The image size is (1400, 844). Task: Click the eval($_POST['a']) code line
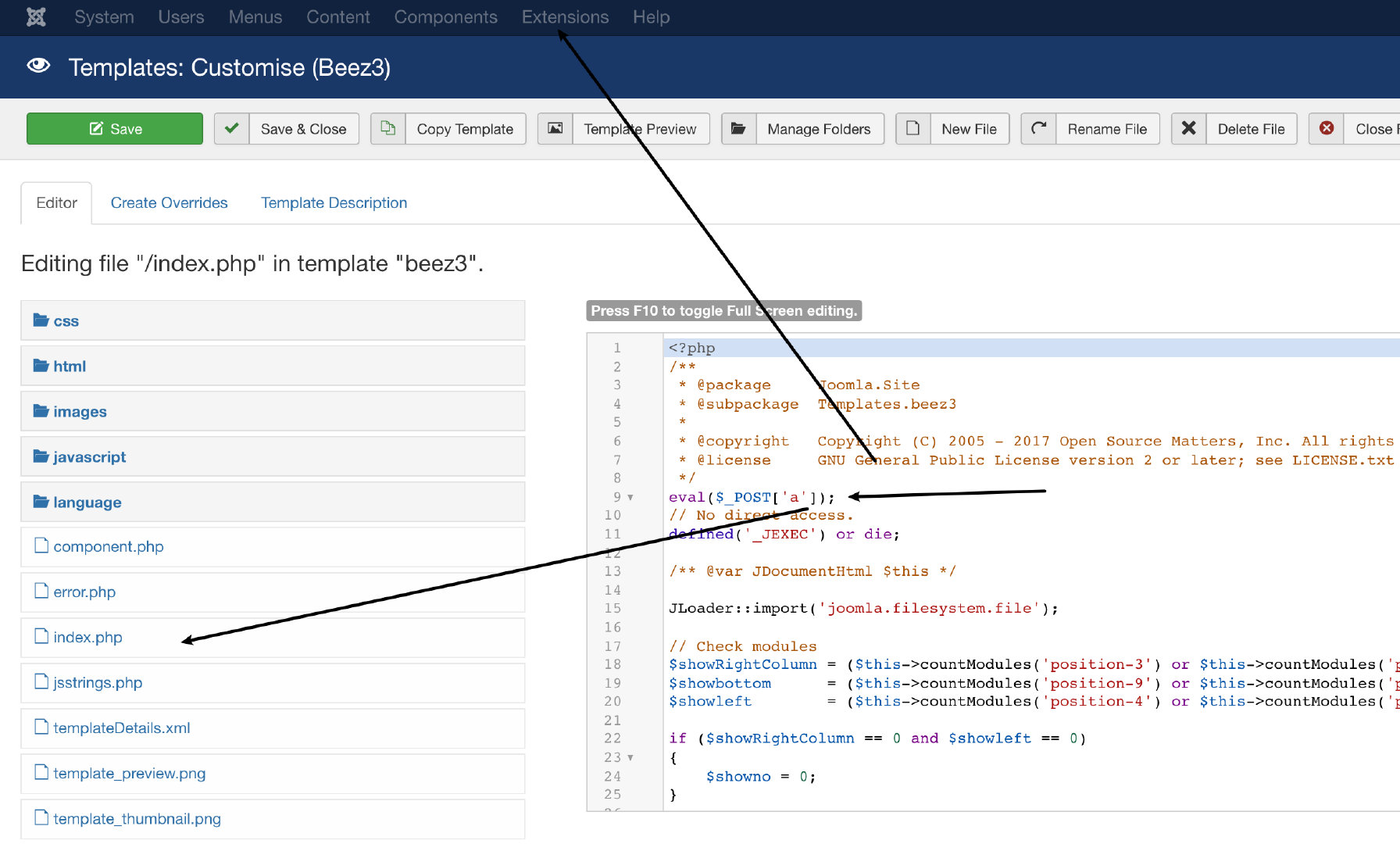pos(752,497)
